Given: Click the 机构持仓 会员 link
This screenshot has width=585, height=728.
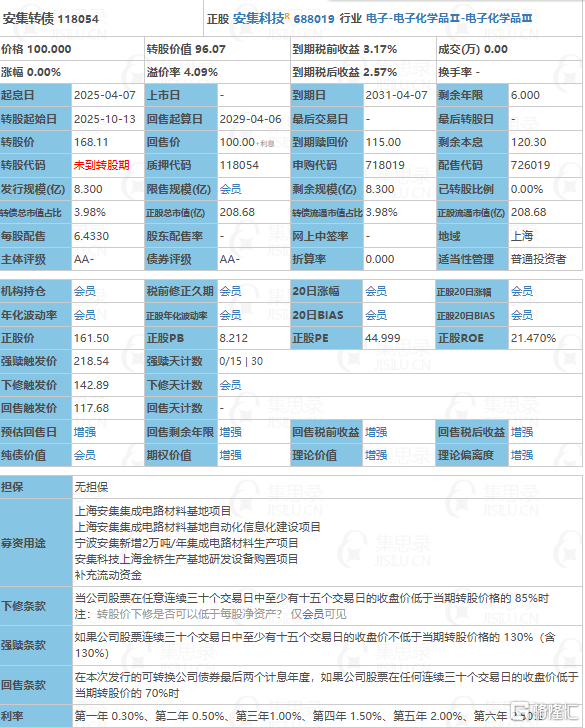Looking at the screenshot, I should [x=84, y=292].
